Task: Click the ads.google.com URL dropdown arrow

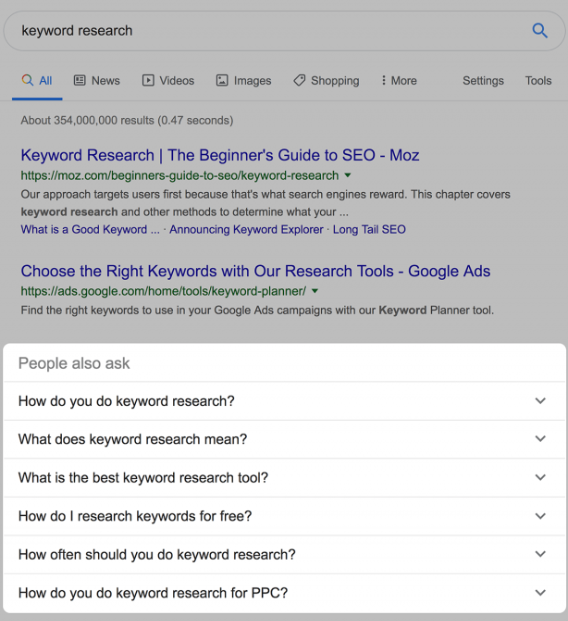Action: 315,291
